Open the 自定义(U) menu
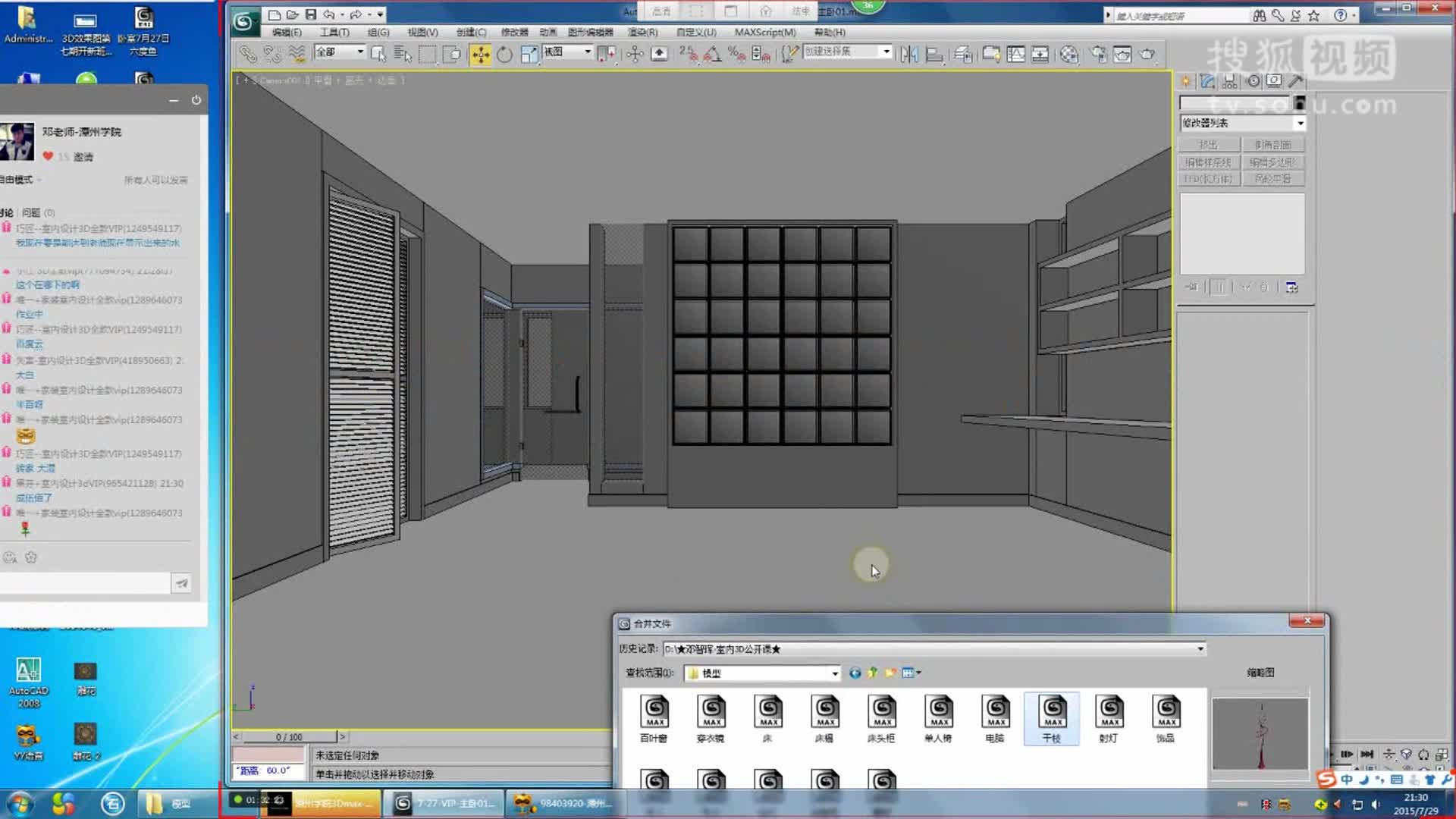The height and width of the screenshot is (819, 1456). [696, 32]
